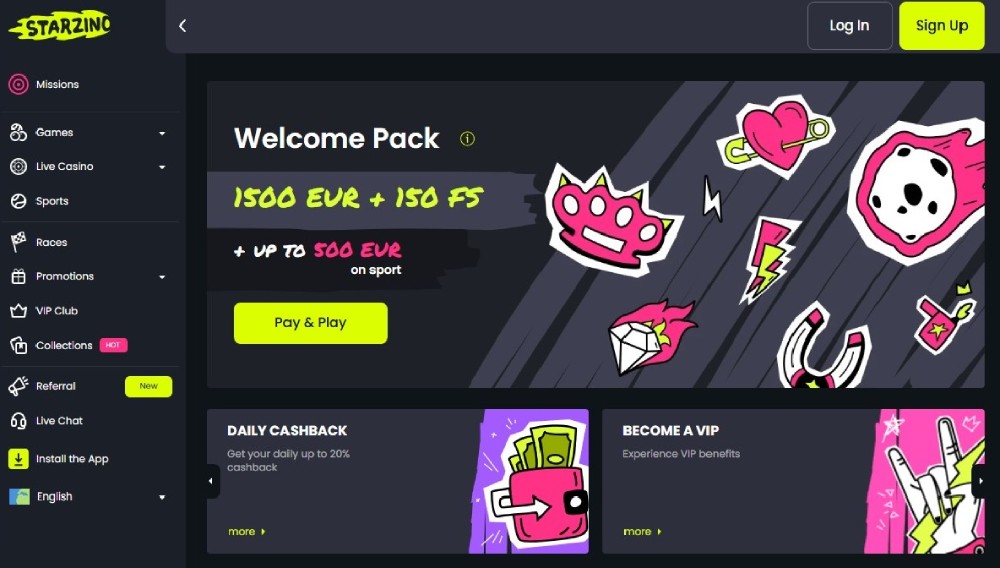Open Referral via the megaphone icon
This screenshot has height=568, width=1000.
pos(18,386)
